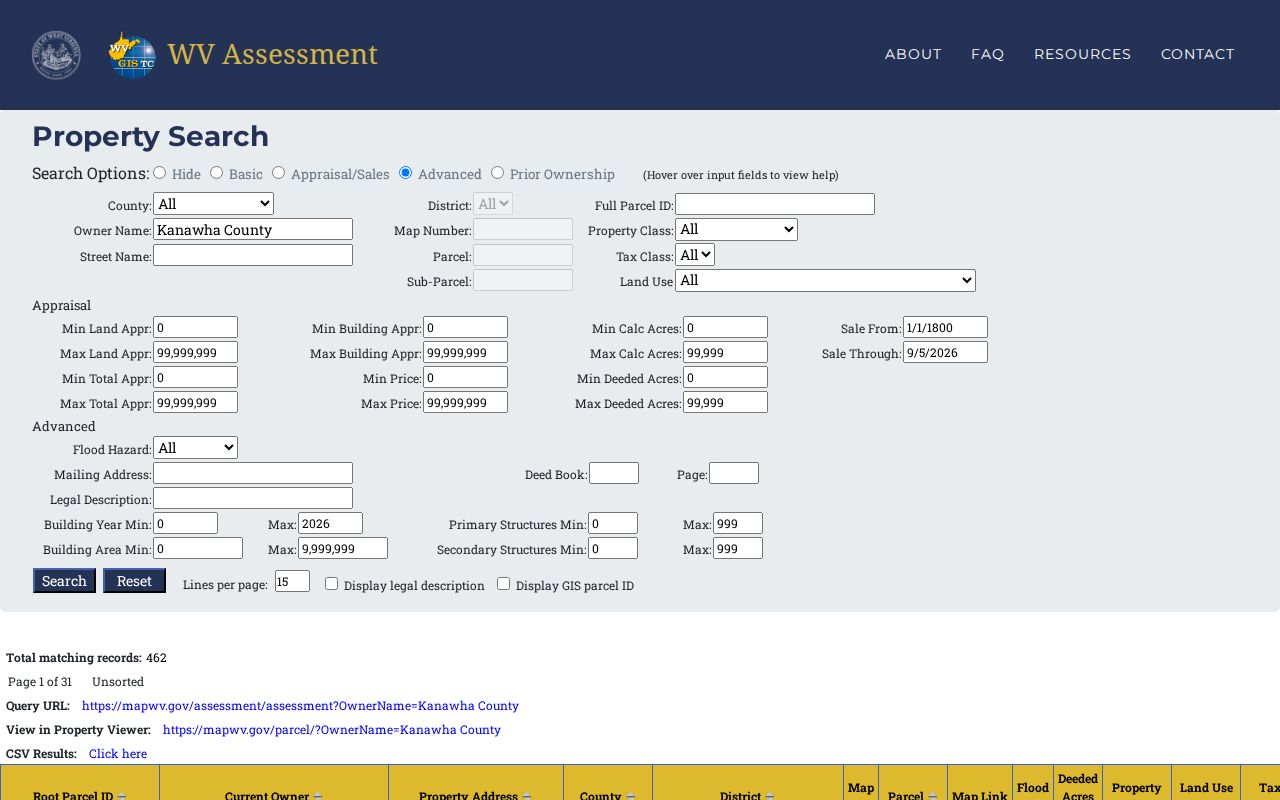
Task: Focus the Street Name input field
Action: coord(253,255)
